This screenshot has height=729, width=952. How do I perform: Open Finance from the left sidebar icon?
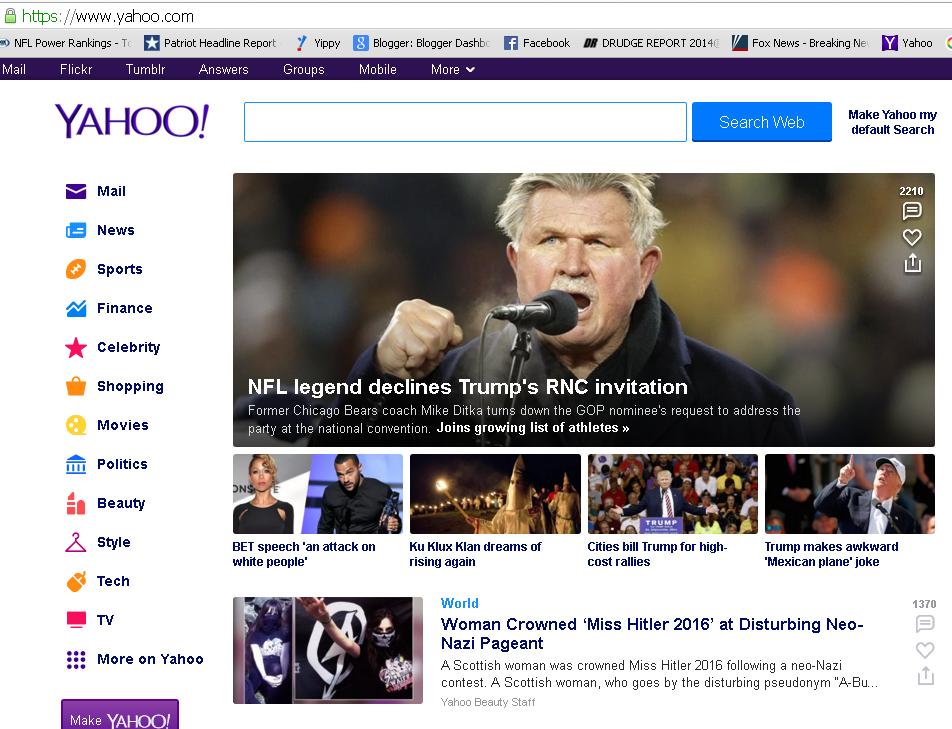click(x=77, y=308)
